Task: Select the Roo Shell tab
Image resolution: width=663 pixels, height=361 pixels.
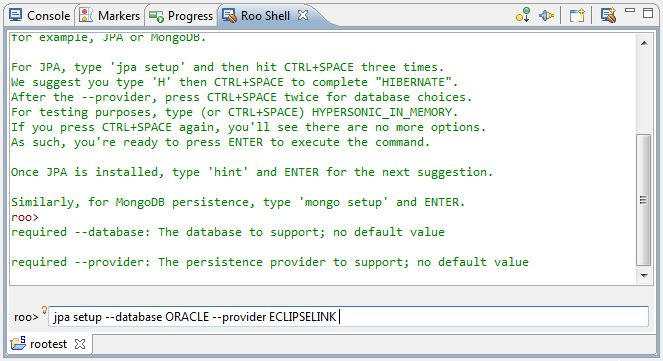Action: tap(265, 16)
